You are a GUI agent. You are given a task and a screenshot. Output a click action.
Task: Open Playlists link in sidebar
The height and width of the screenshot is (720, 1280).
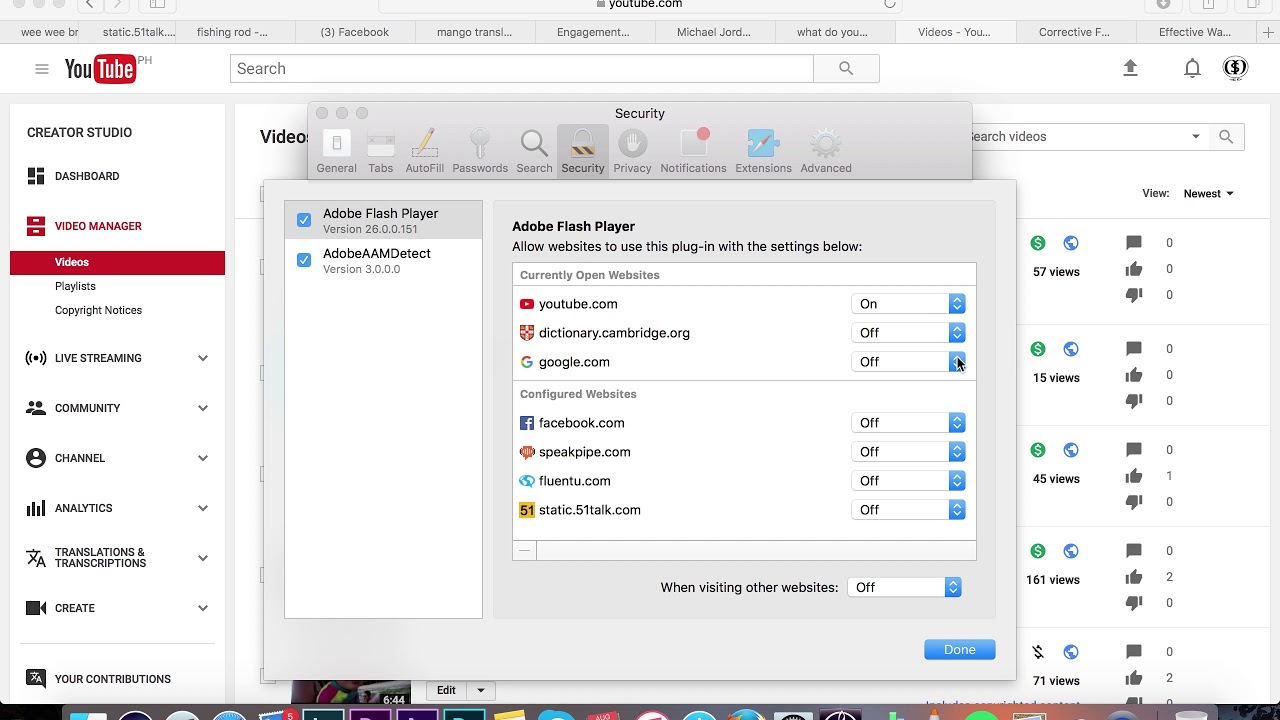coord(75,286)
